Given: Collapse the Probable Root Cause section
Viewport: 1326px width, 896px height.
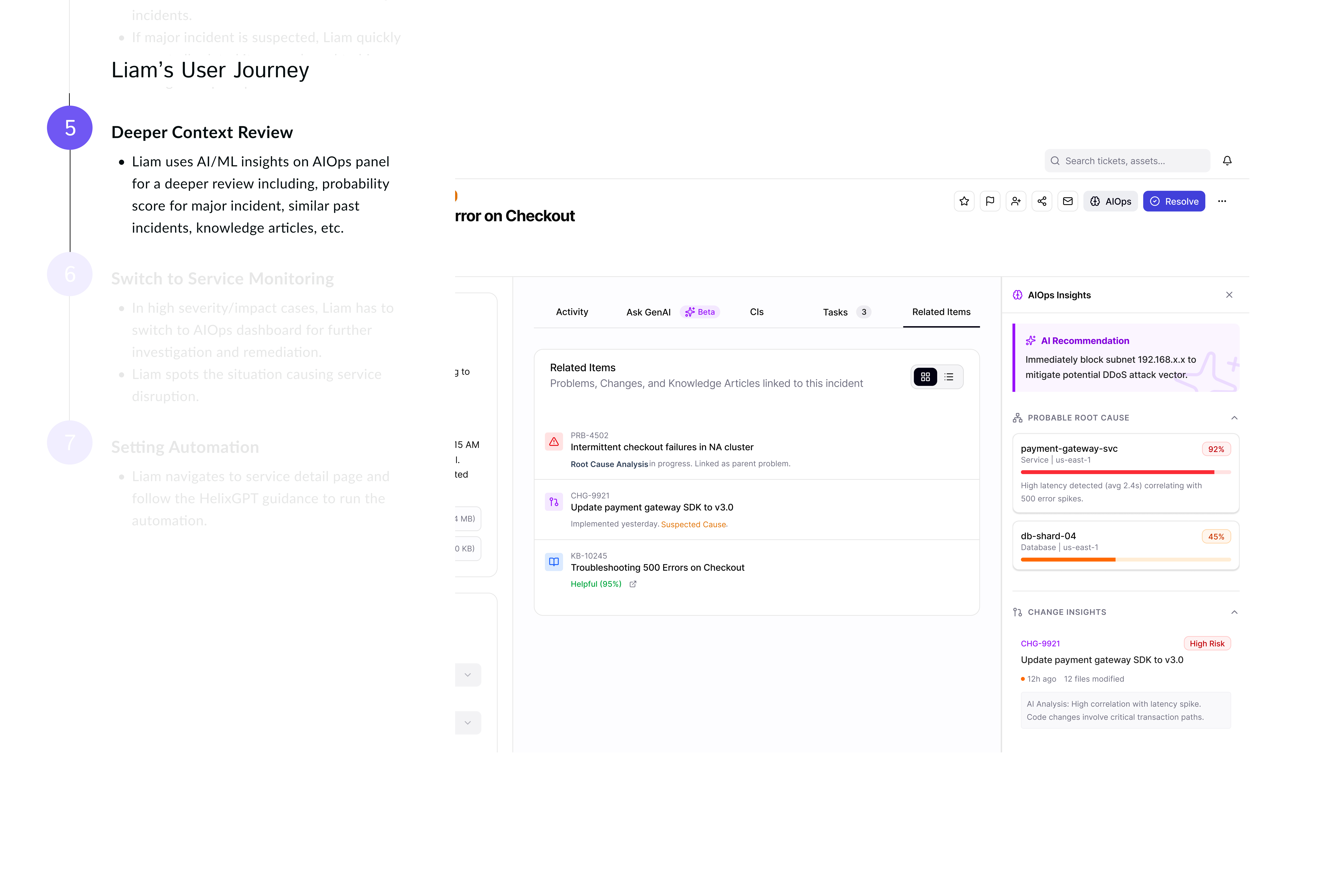Looking at the screenshot, I should pyautogui.click(x=1234, y=418).
